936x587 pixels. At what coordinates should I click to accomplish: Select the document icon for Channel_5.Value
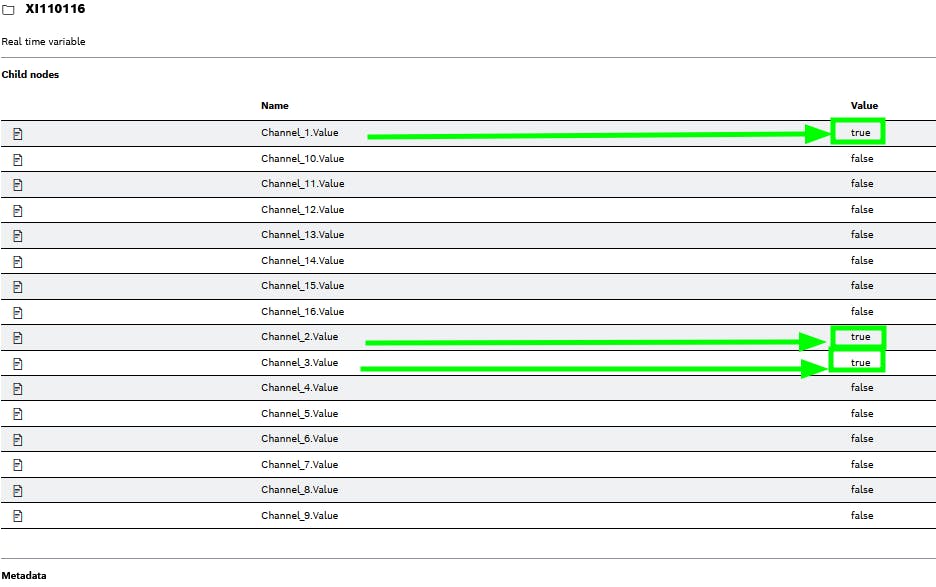tap(18, 414)
